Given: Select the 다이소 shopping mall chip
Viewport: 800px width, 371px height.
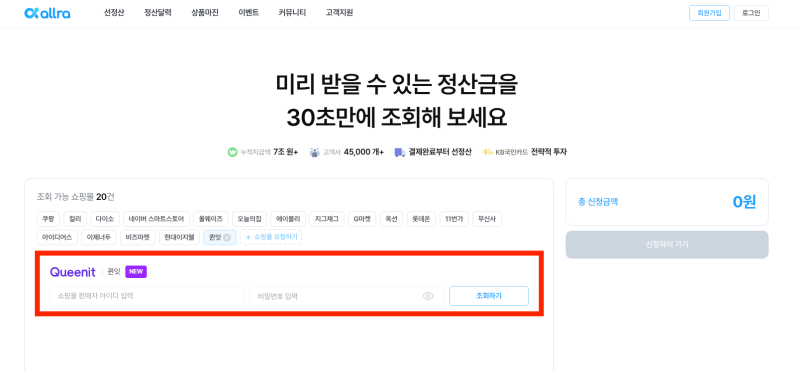Looking at the screenshot, I should [106, 219].
